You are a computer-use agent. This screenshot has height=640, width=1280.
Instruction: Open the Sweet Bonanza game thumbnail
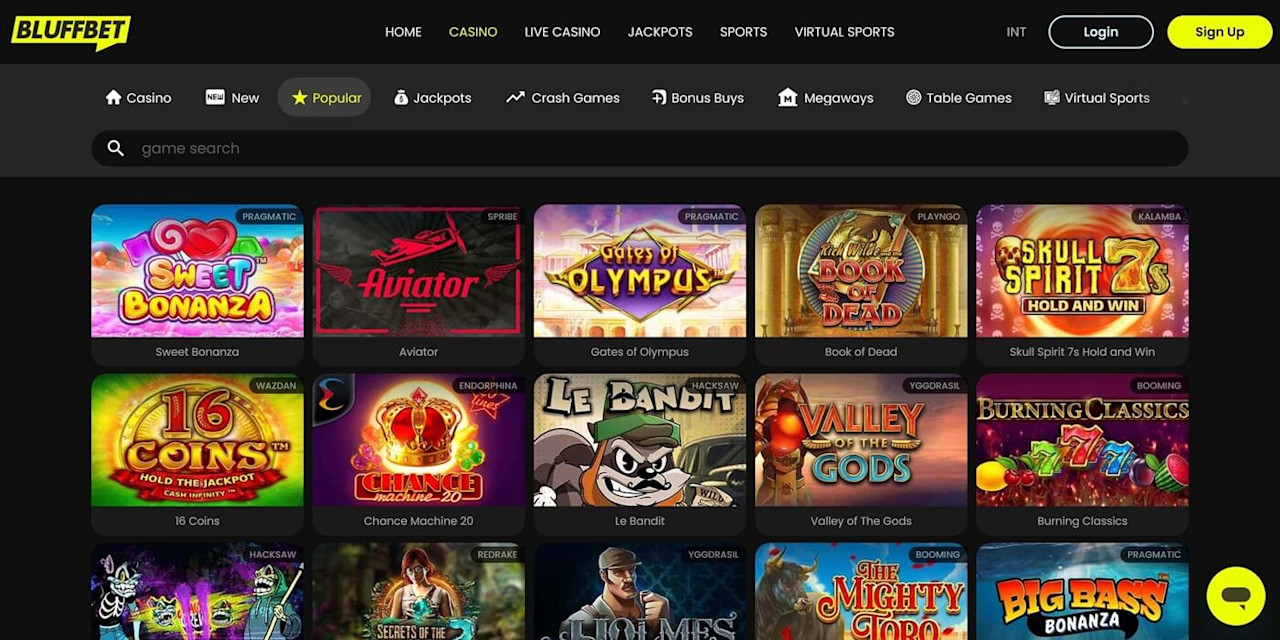pyautogui.click(x=197, y=271)
